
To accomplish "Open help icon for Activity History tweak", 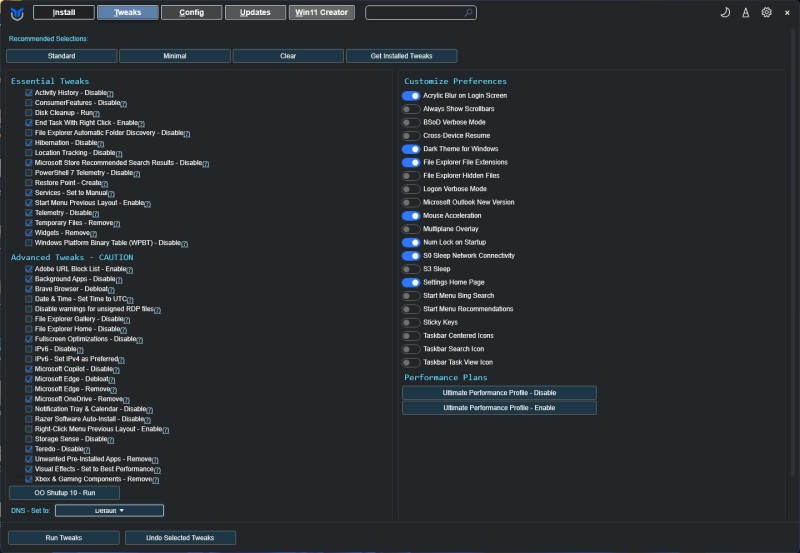I will (110, 94).
